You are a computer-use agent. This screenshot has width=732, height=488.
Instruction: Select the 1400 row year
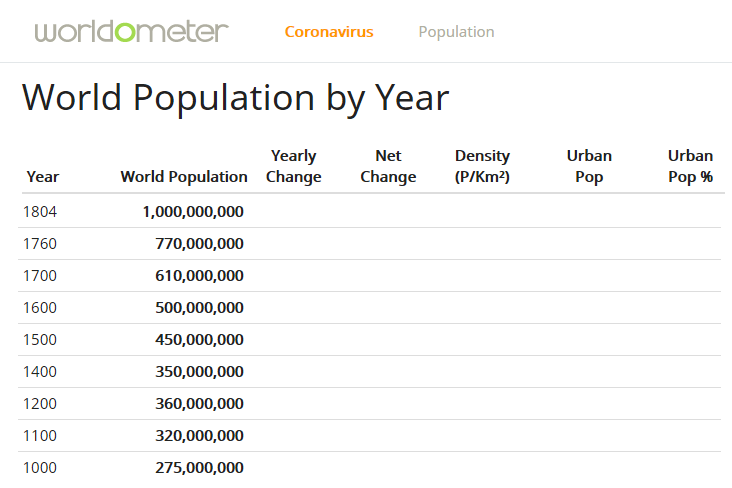point(40,371)
